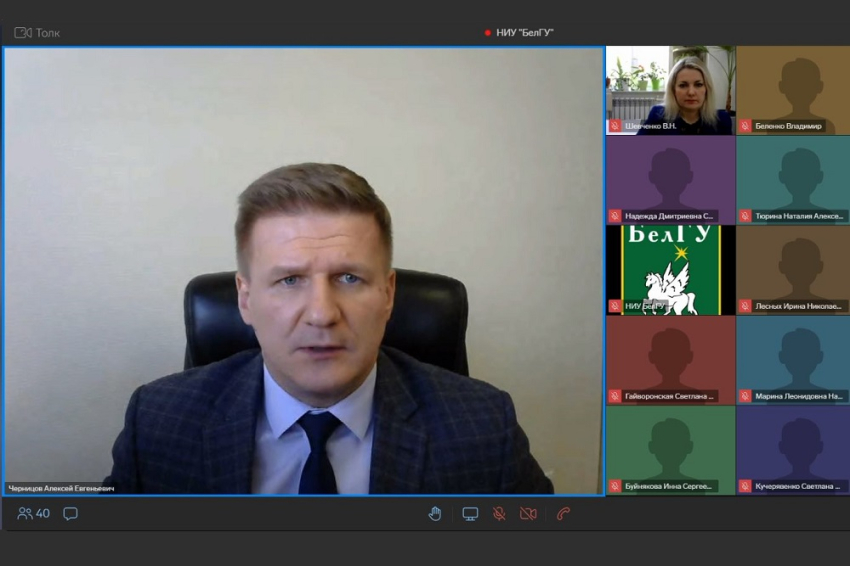Screen dimensions: 850x566
Task: Click muted mic icon on Гайворонская Светлана tile
Action: [x=615, y=396]
